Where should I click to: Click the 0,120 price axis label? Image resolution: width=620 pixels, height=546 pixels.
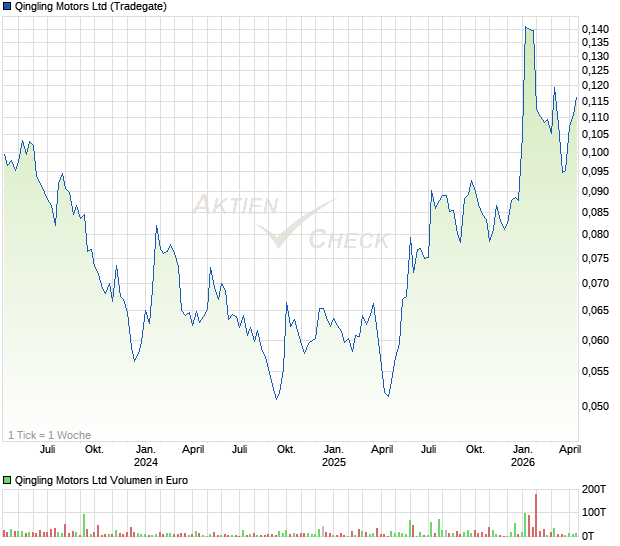(x=595, y=86)
